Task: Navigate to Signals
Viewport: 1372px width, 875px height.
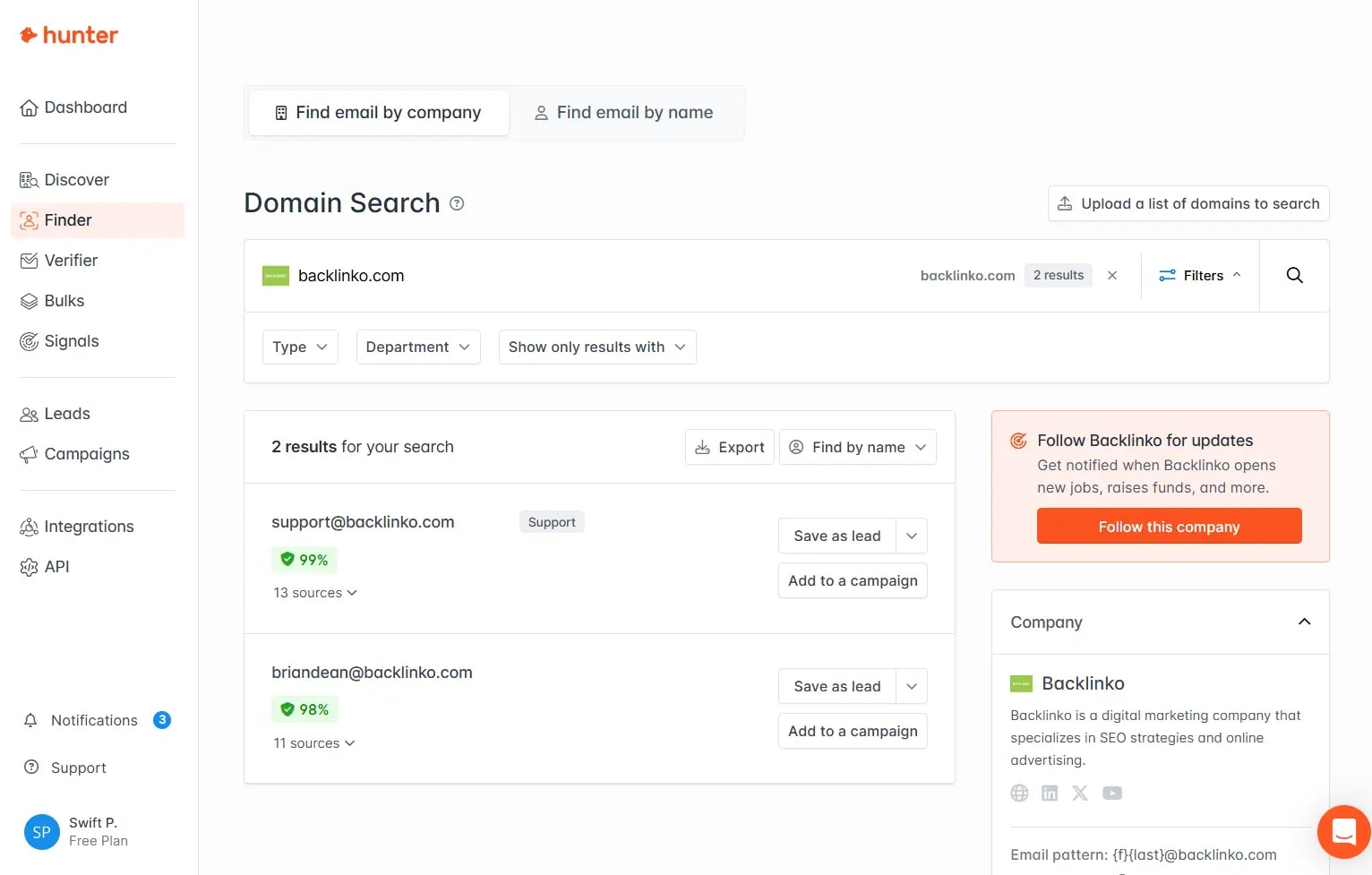Action: click(59, 341)
